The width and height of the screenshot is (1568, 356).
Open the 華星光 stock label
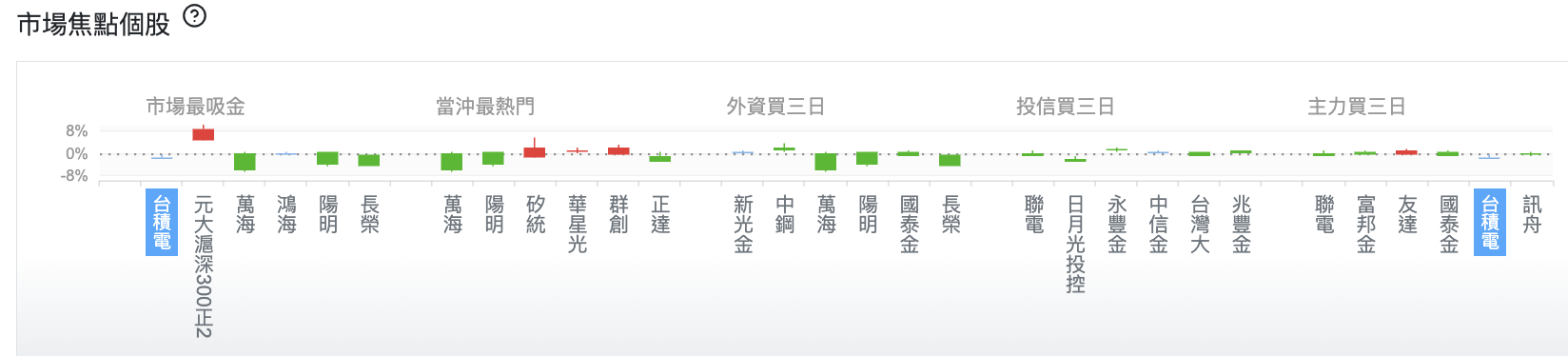tap(578, 225)
